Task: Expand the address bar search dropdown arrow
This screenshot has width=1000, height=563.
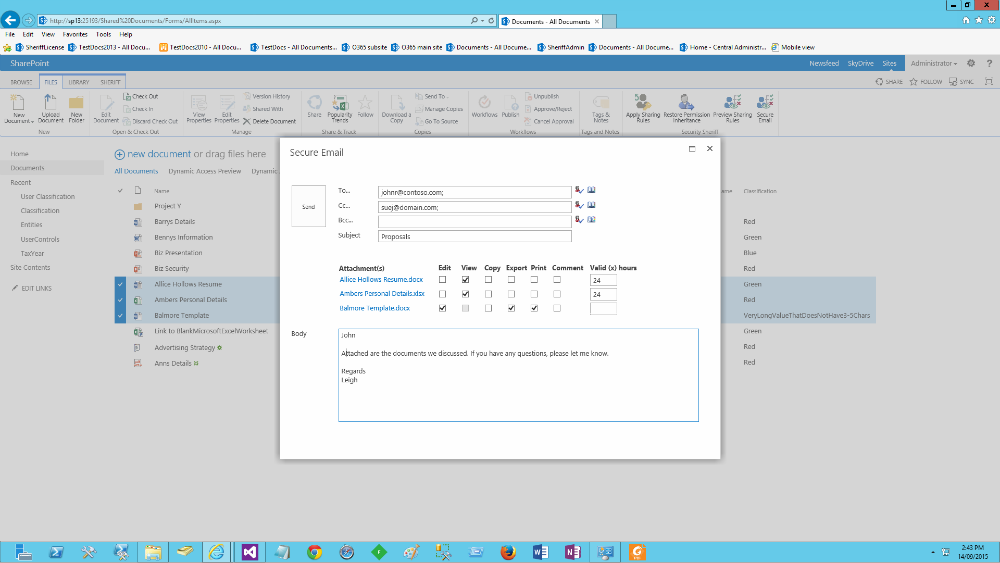Action: pyautogui.click(x=482, y=21)
